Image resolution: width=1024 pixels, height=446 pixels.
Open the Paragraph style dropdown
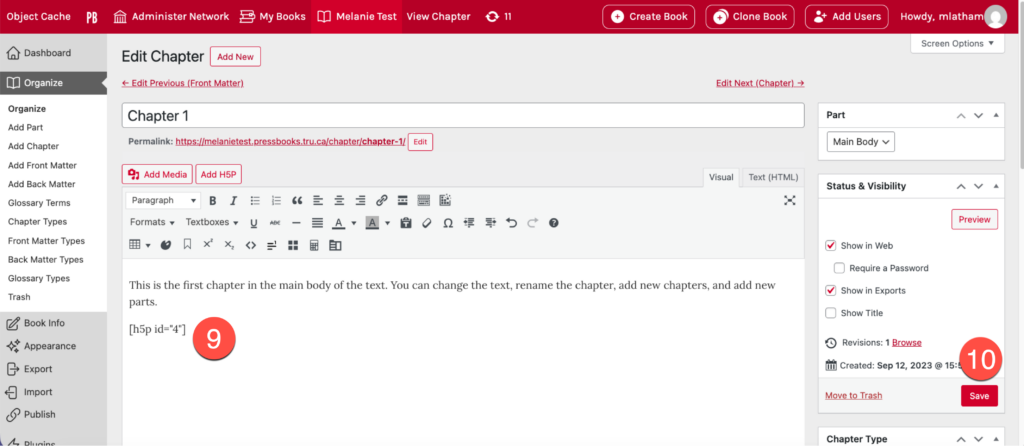click(x=163, y=200)
